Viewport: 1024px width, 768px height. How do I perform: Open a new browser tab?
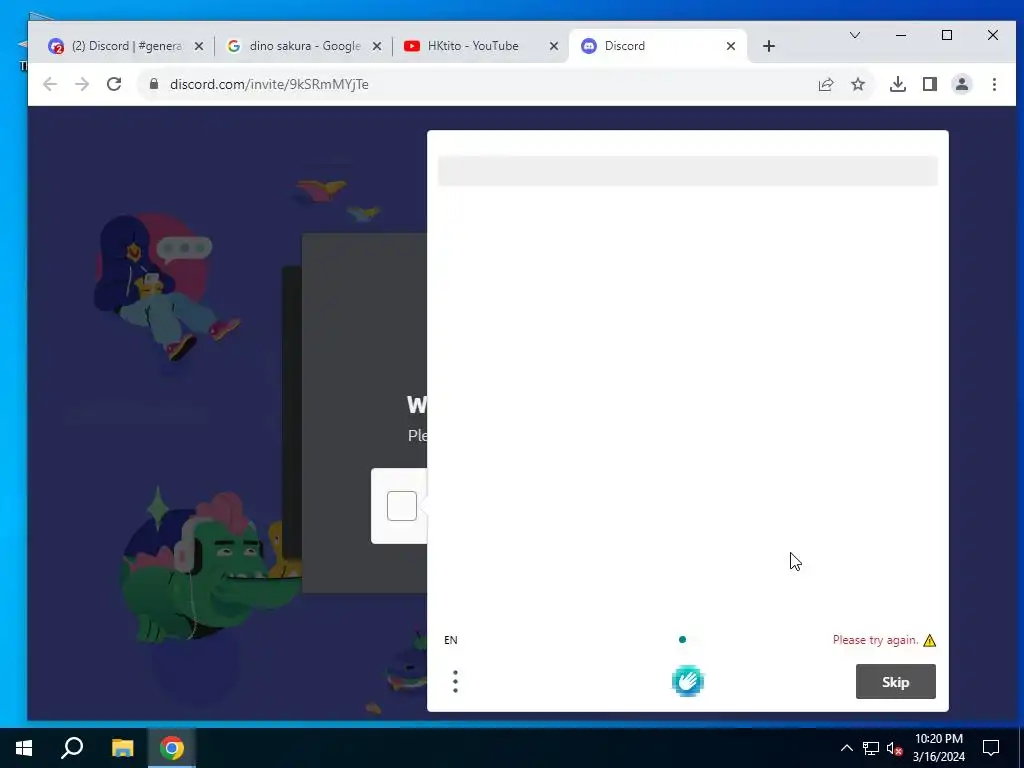pos(769,46)
